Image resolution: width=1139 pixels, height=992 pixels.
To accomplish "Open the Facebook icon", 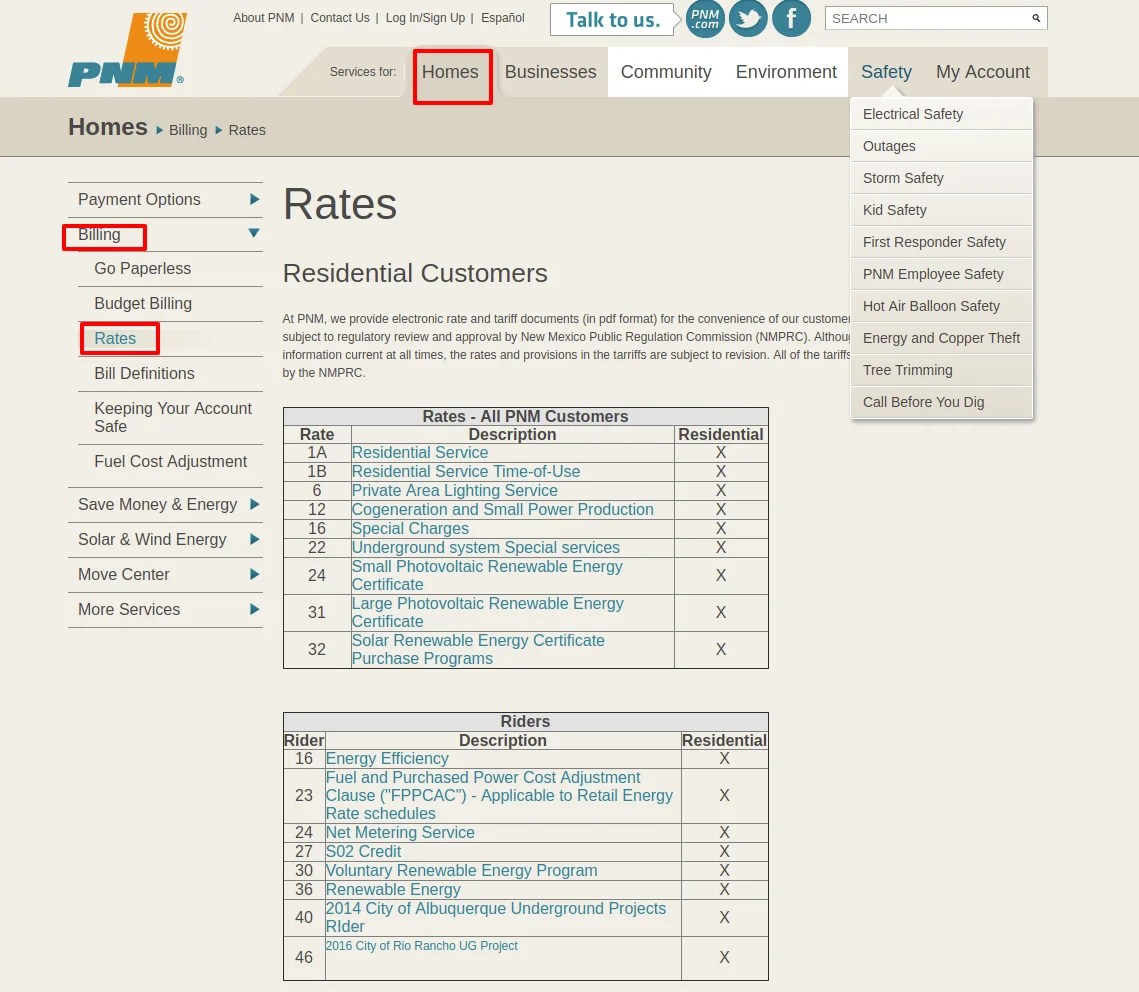I will point(791,19).
